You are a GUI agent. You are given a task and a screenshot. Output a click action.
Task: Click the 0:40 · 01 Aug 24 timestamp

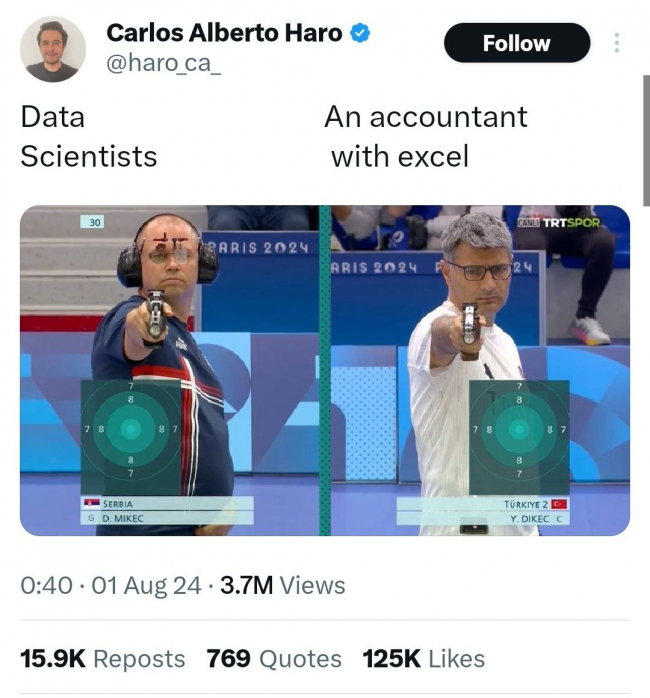click(x=111, y=585)
